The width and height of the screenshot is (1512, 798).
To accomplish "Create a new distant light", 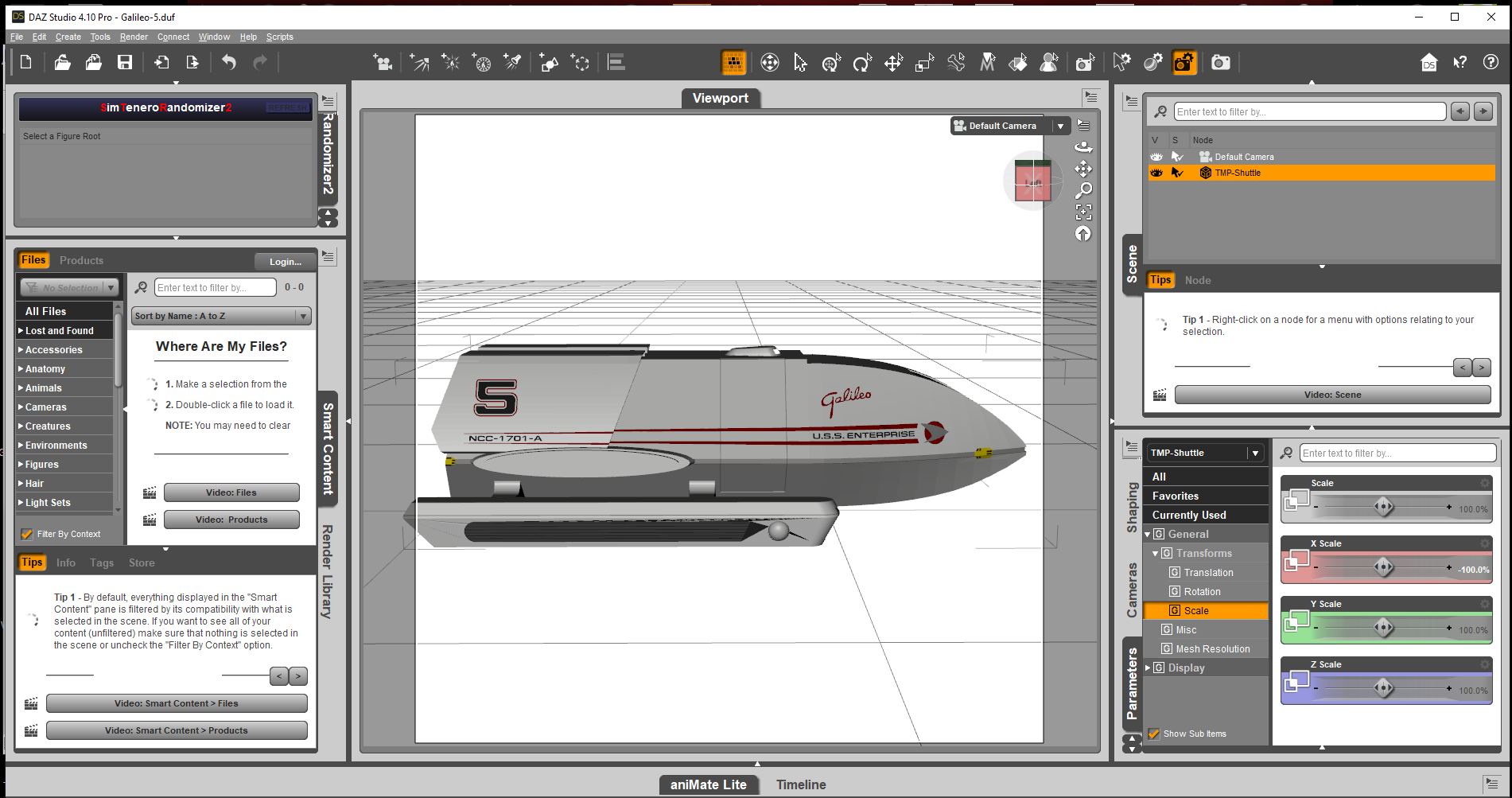I will coord(419,62).
